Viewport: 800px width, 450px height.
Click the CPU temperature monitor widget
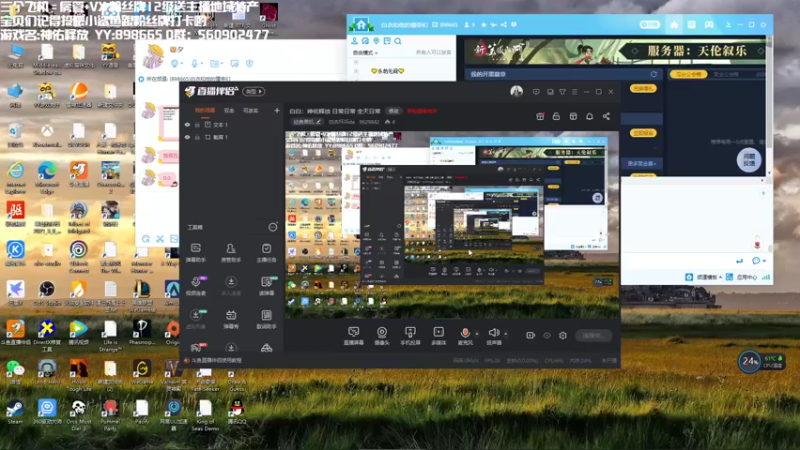point(760,361)
